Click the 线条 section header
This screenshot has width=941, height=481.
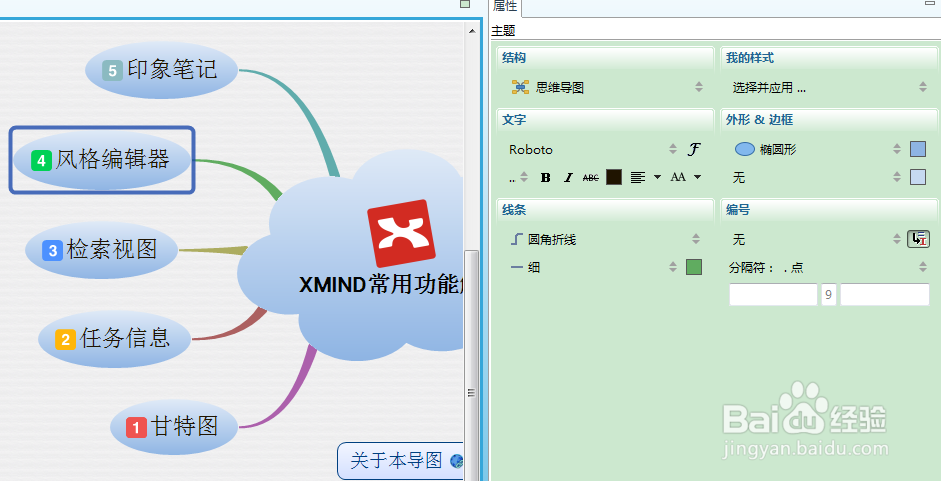click(x=514, y=210)
